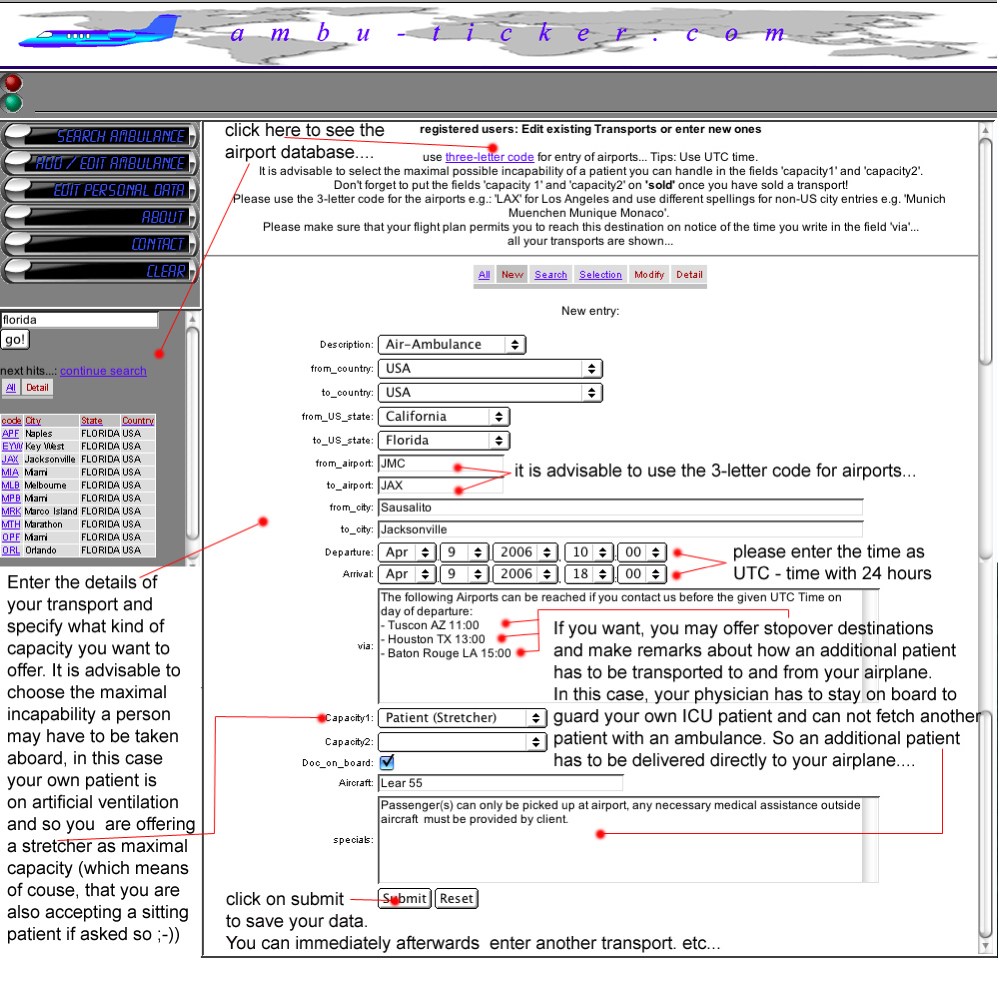Open to_US_state dropdown showing Florida
Screen dimensions: 1000x999
coord(445,440)
